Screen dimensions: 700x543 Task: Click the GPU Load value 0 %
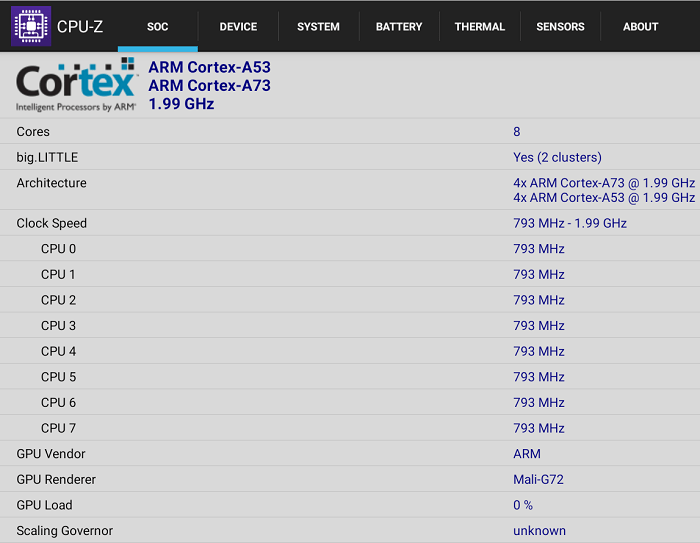[523, 505]
